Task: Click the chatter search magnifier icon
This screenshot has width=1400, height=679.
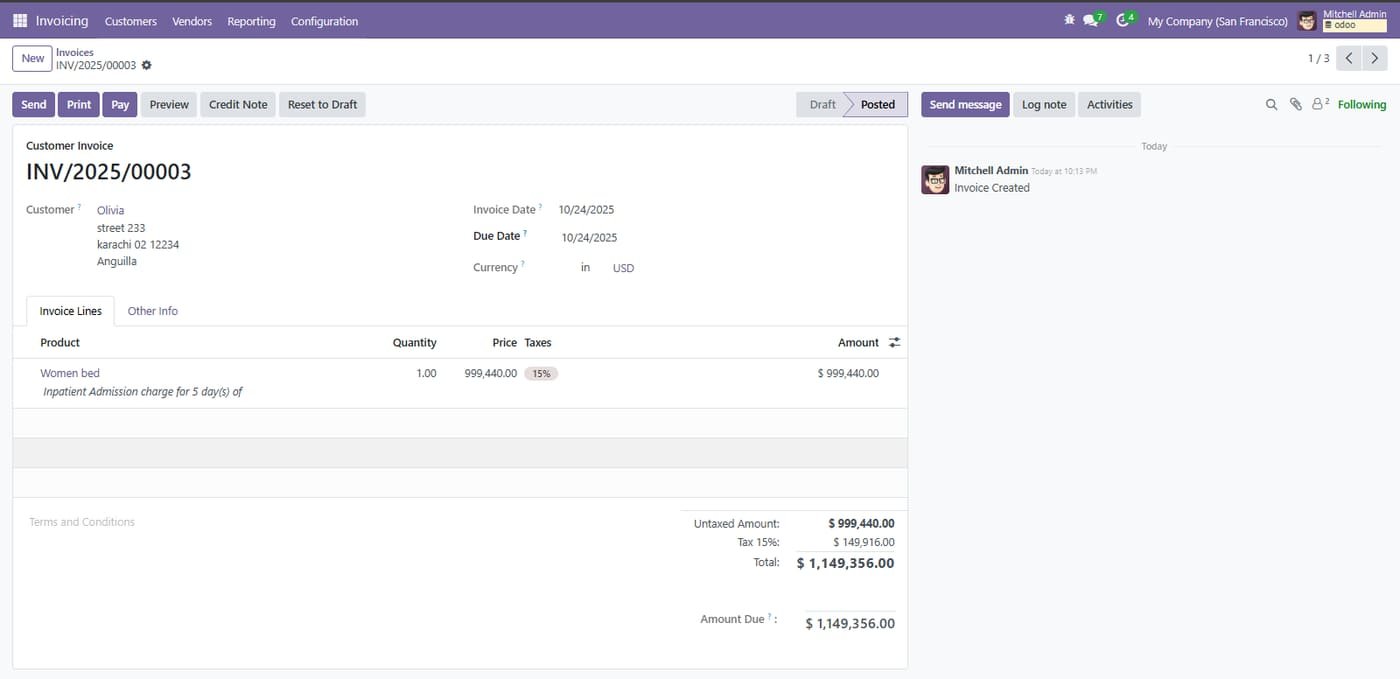Action: [1272, 104]
